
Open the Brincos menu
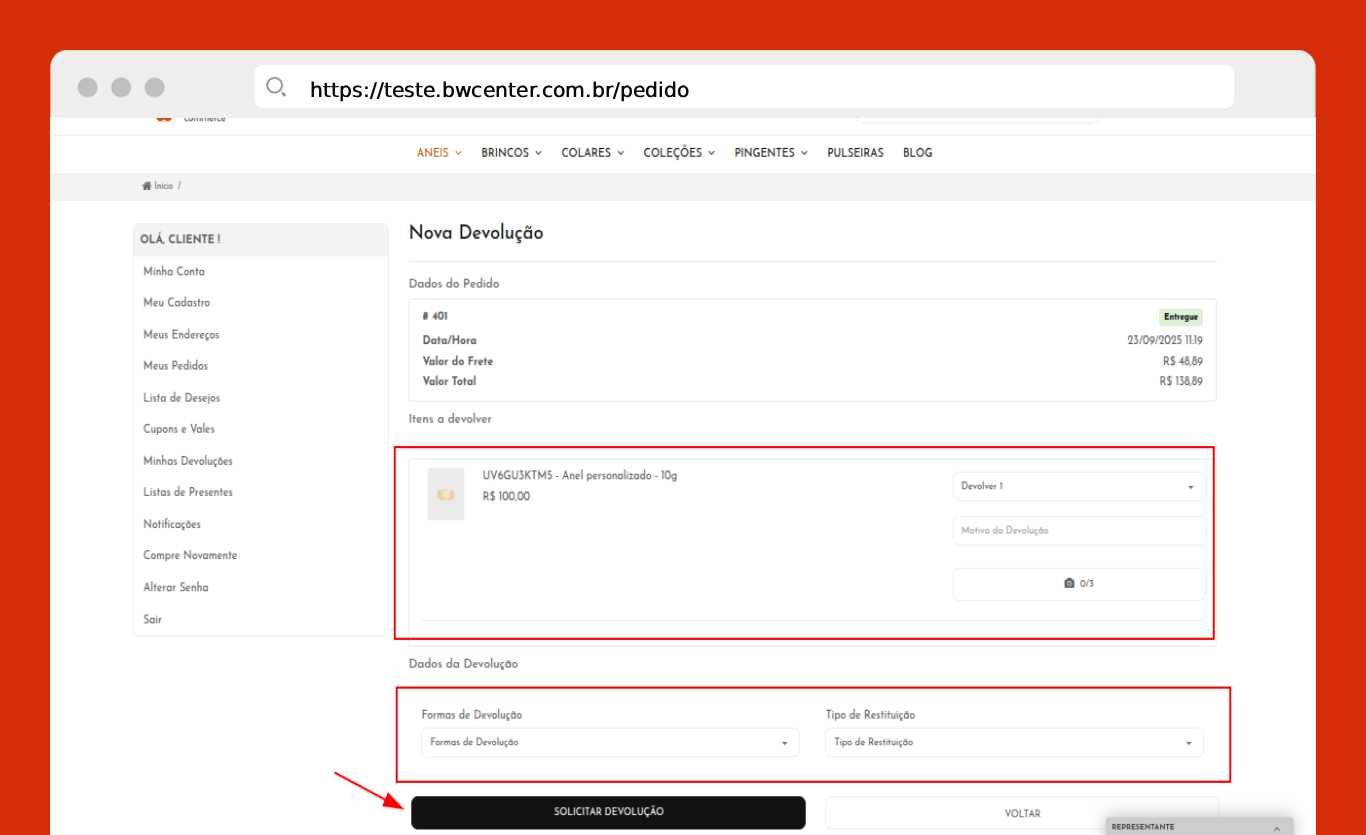[511, 153]
